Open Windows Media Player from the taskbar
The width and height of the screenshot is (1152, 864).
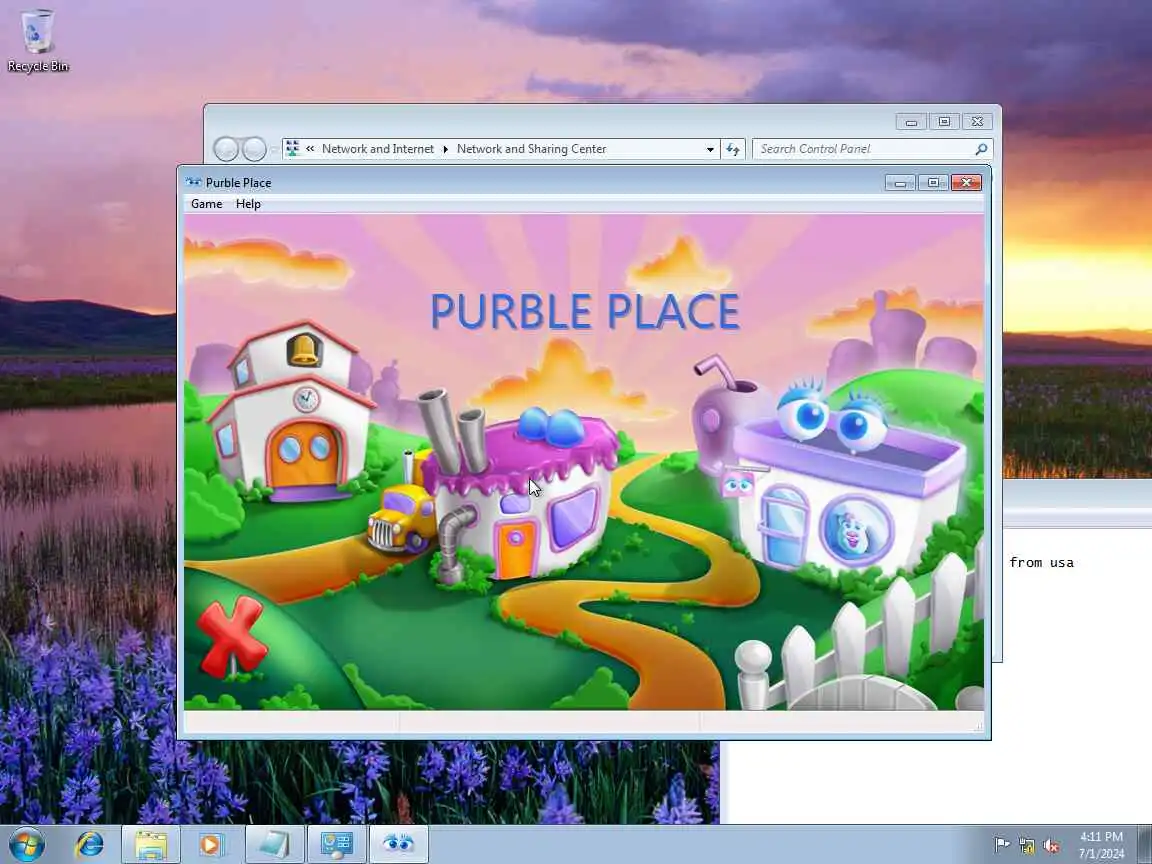[x=210, y=845]
